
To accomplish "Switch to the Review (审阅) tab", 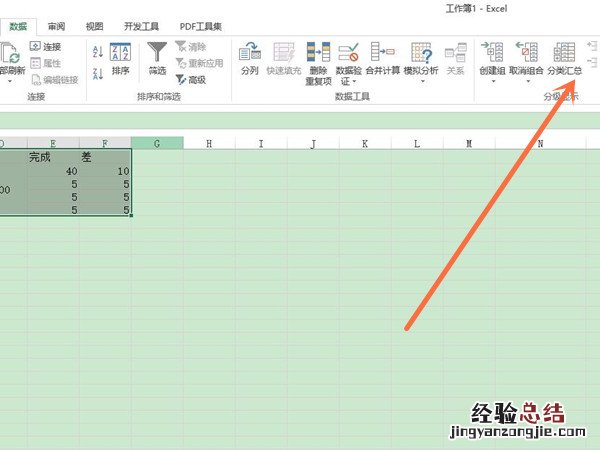I will [x=56, y=26].
